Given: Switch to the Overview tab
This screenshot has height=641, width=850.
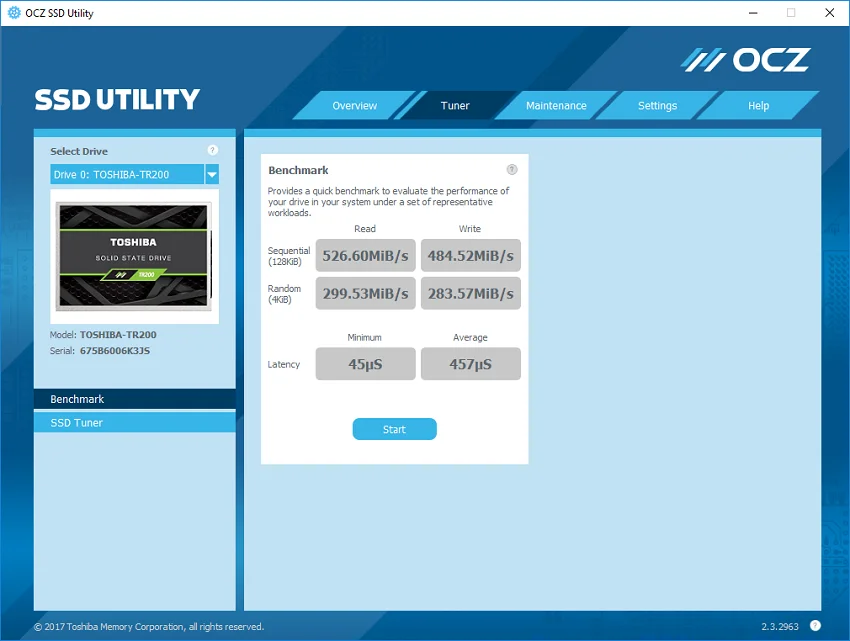Looking at the screenshot, I should [355, 106].
